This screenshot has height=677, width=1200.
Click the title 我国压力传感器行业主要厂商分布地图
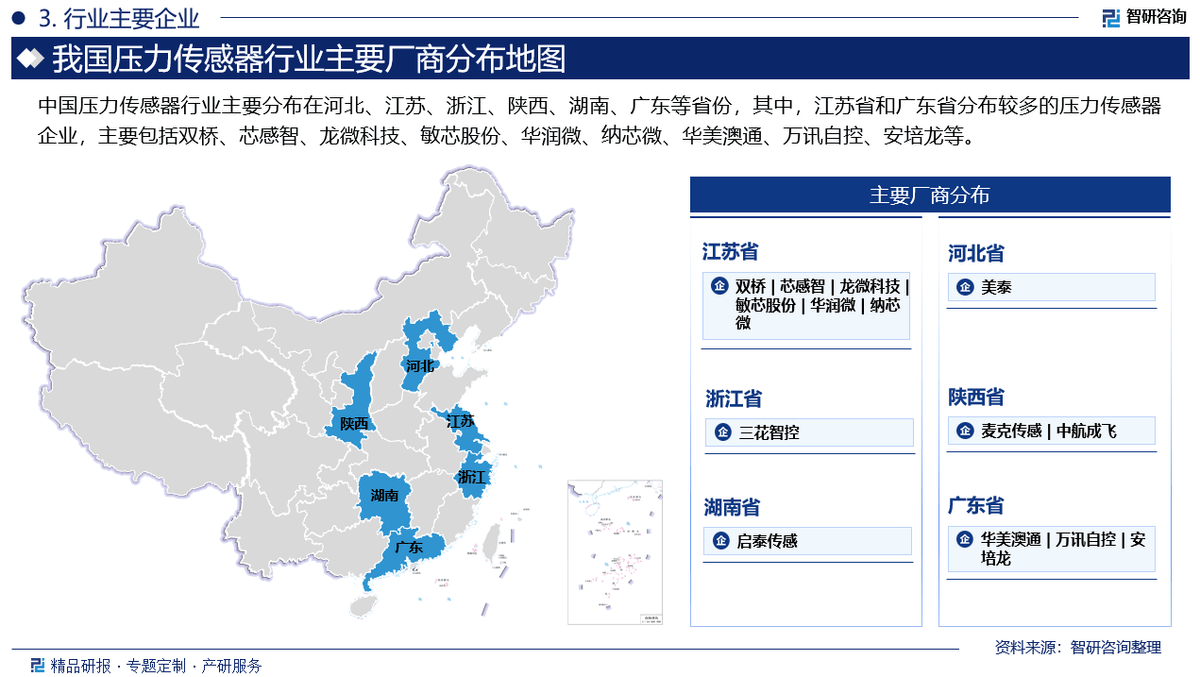(x=308, y=59)
